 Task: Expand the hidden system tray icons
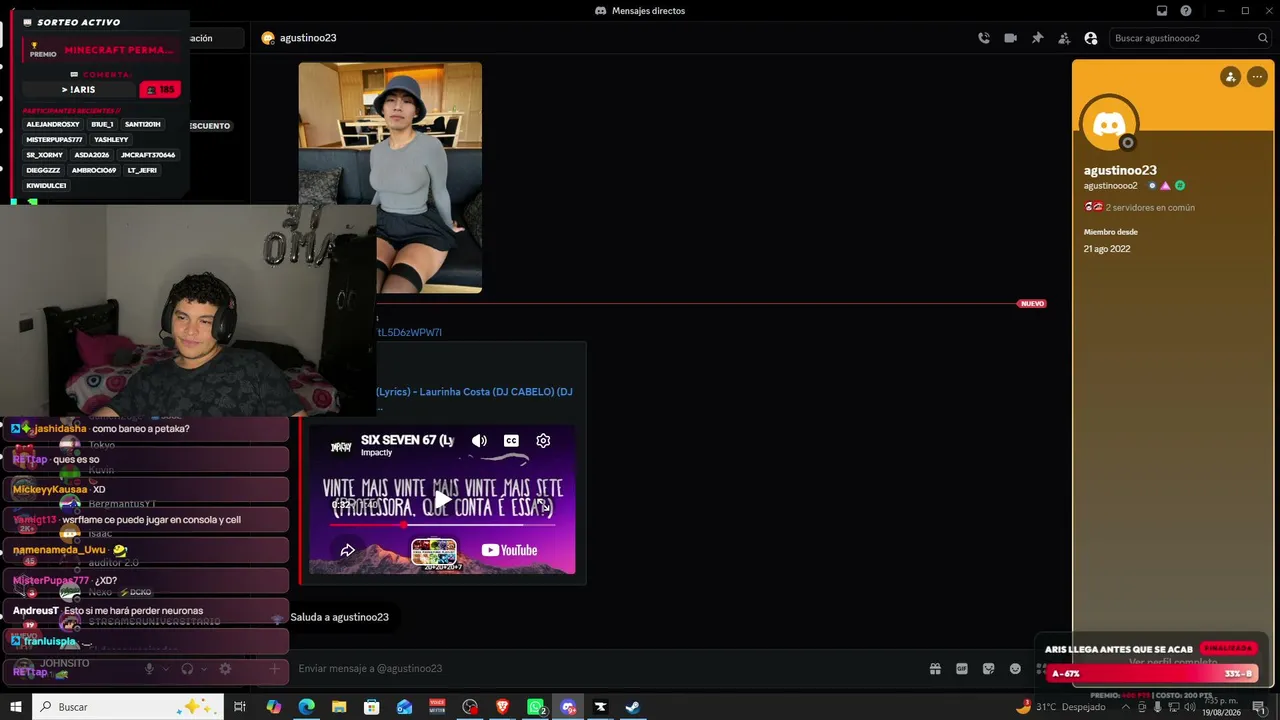[1127, 707]
